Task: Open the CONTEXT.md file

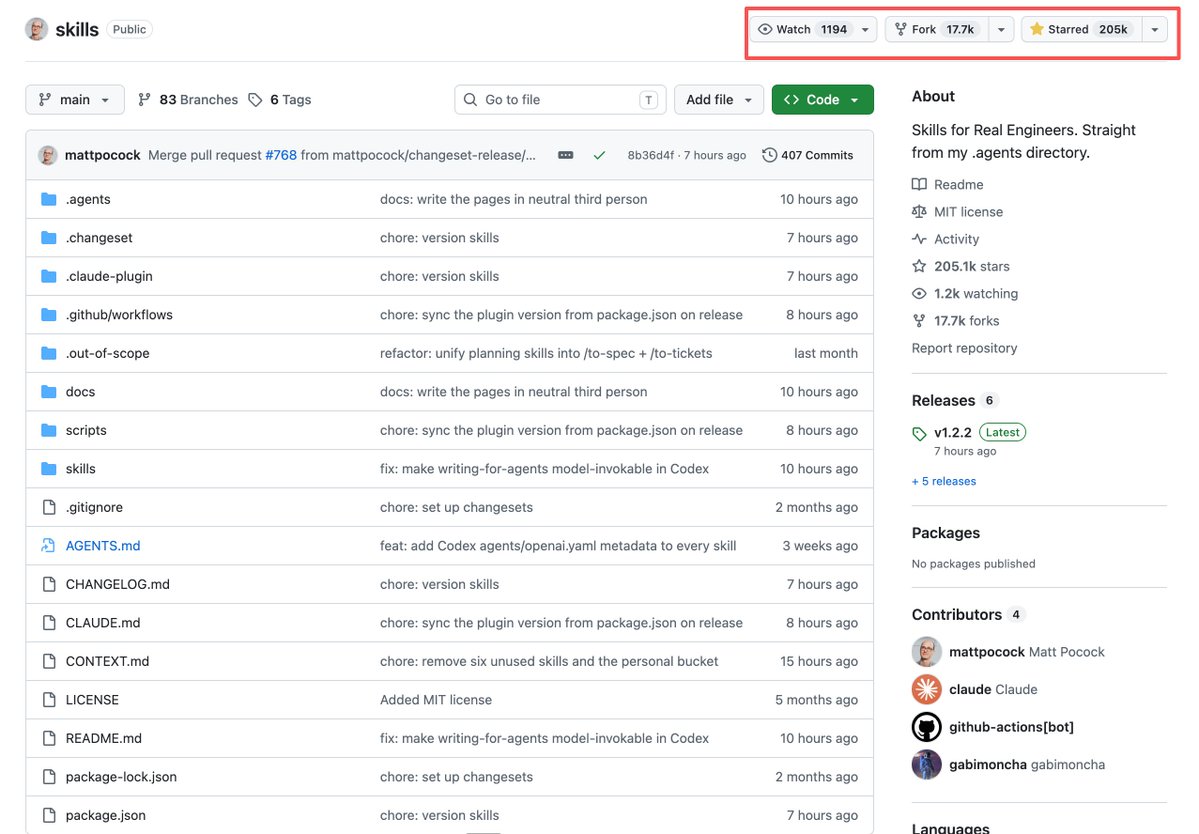Action: [x=108, y=661]
